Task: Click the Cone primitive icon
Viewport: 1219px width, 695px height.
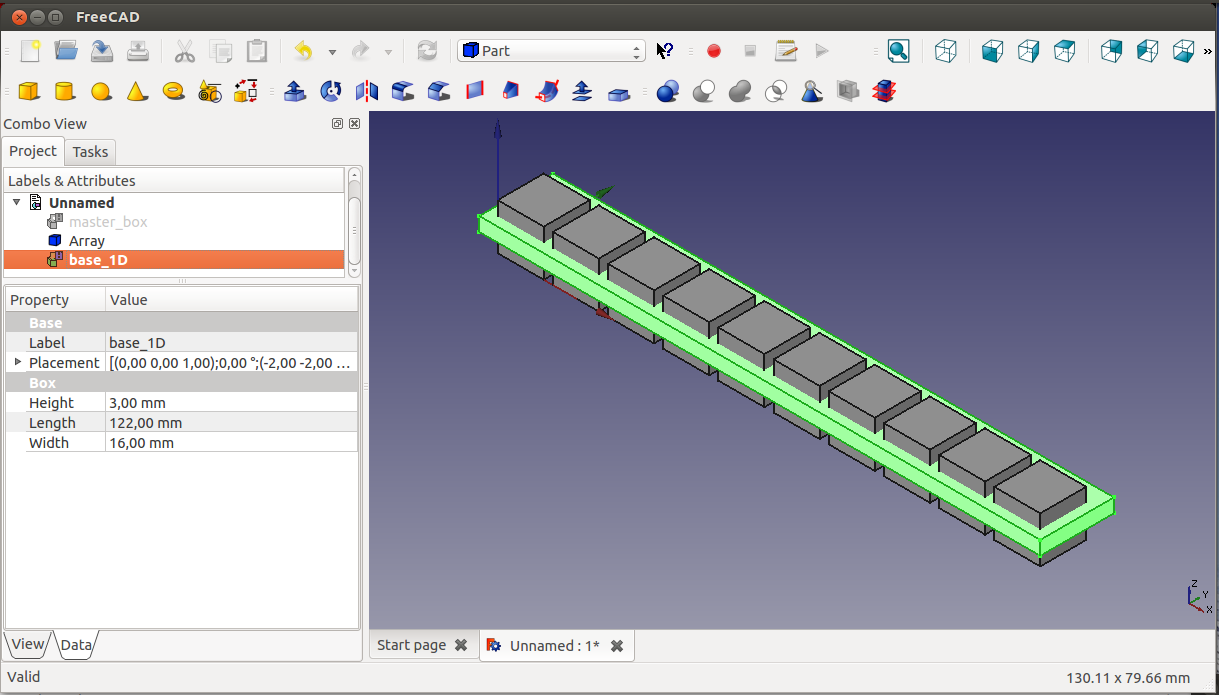Action: tap(137, 92)
